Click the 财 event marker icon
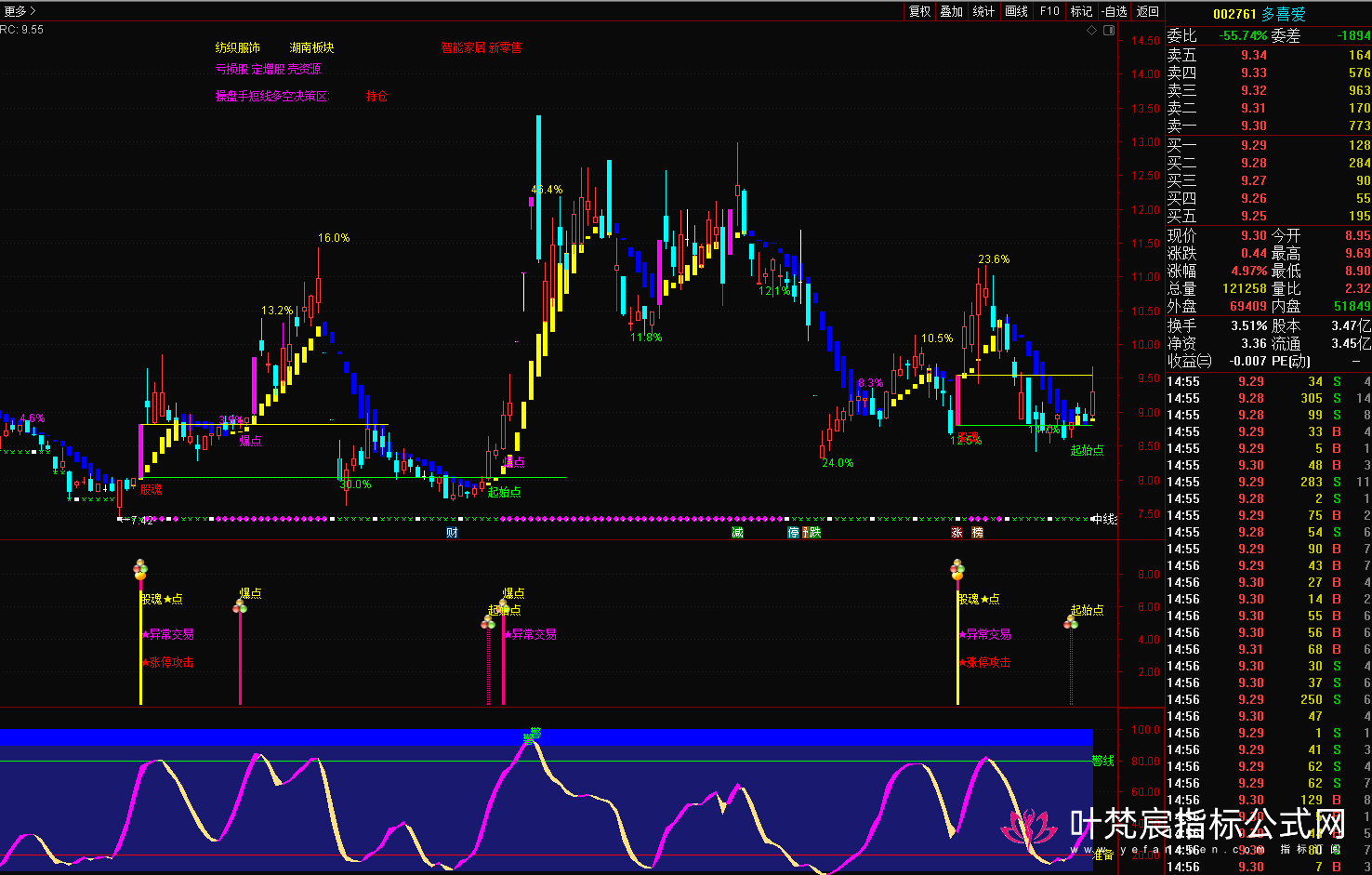Viewport: 1372px width, 875px height. pyautogui.click(x=452, y=533)
